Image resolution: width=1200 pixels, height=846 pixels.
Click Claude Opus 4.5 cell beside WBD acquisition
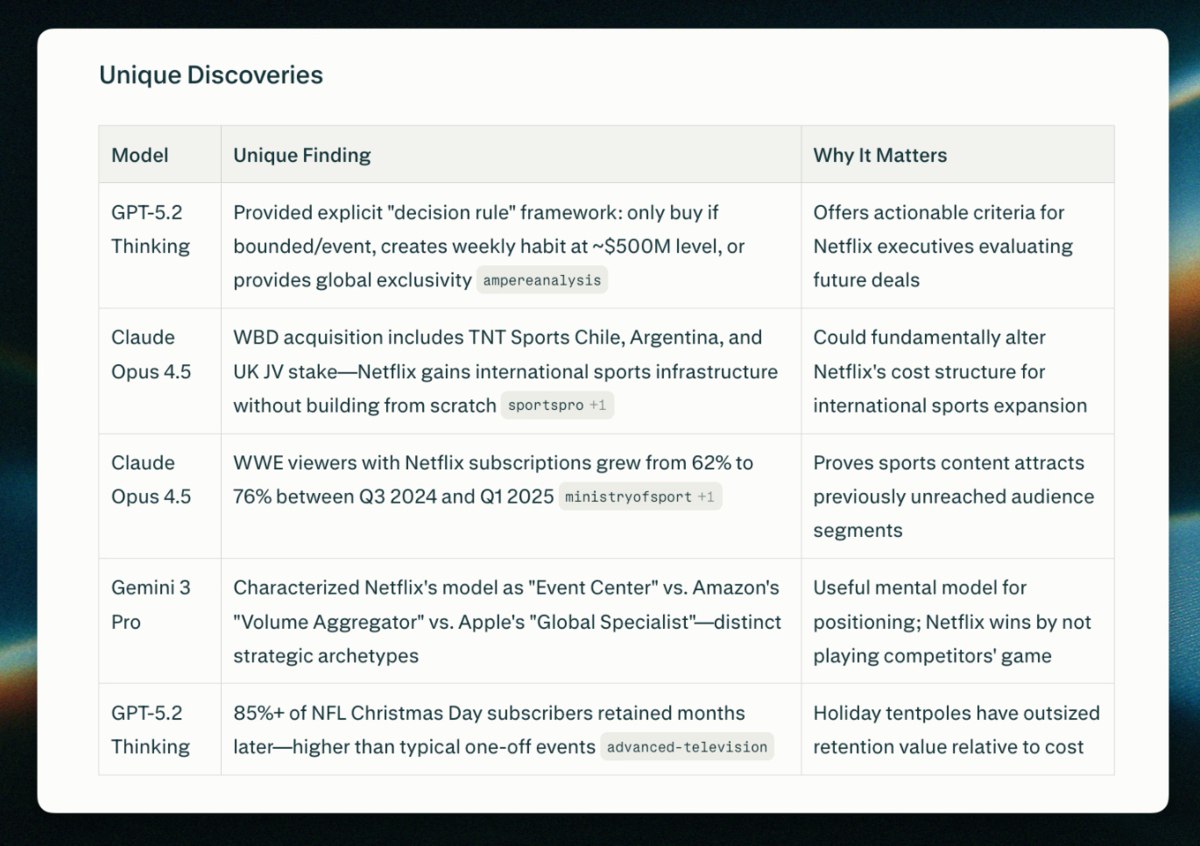tap(151, 354)
